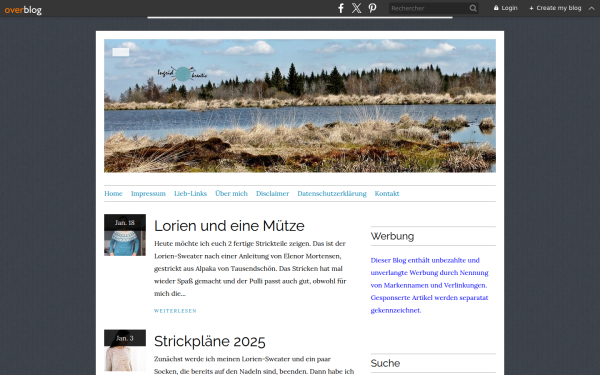Open Datenschutzerklärung menu item

pos(332,193)
